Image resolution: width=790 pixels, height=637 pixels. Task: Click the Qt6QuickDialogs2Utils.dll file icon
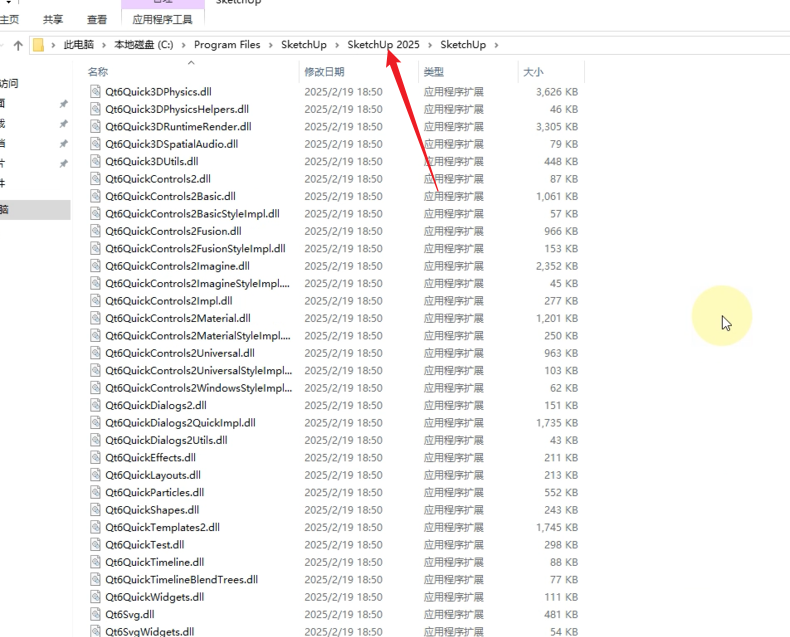[95, 440]
